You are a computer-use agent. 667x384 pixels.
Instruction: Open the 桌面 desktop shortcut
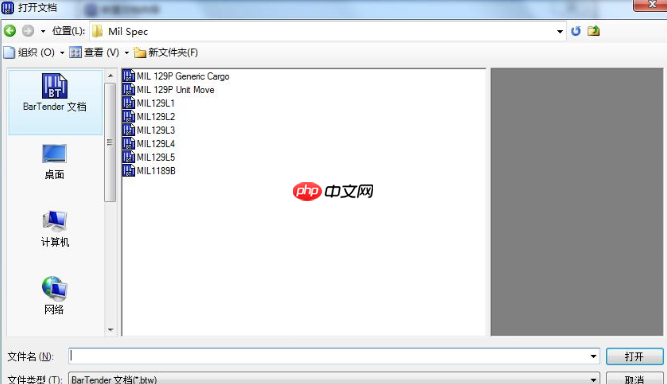click(x=54, y=162)
